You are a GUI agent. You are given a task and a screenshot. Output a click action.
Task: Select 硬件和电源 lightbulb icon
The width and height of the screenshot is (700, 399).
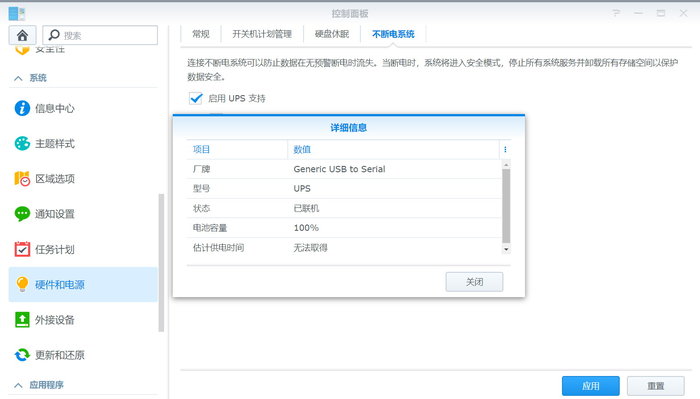[x=22, y=284]
